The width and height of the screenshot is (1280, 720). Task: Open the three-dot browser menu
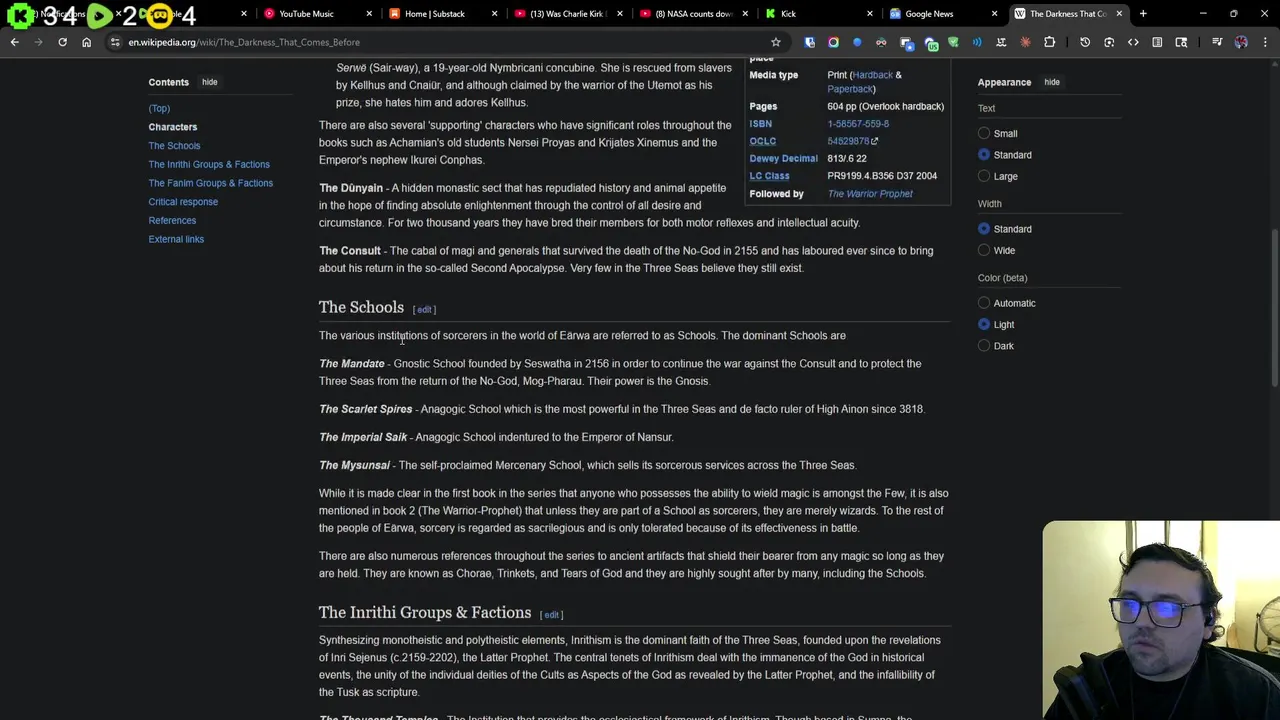(x=1265, y=42)
